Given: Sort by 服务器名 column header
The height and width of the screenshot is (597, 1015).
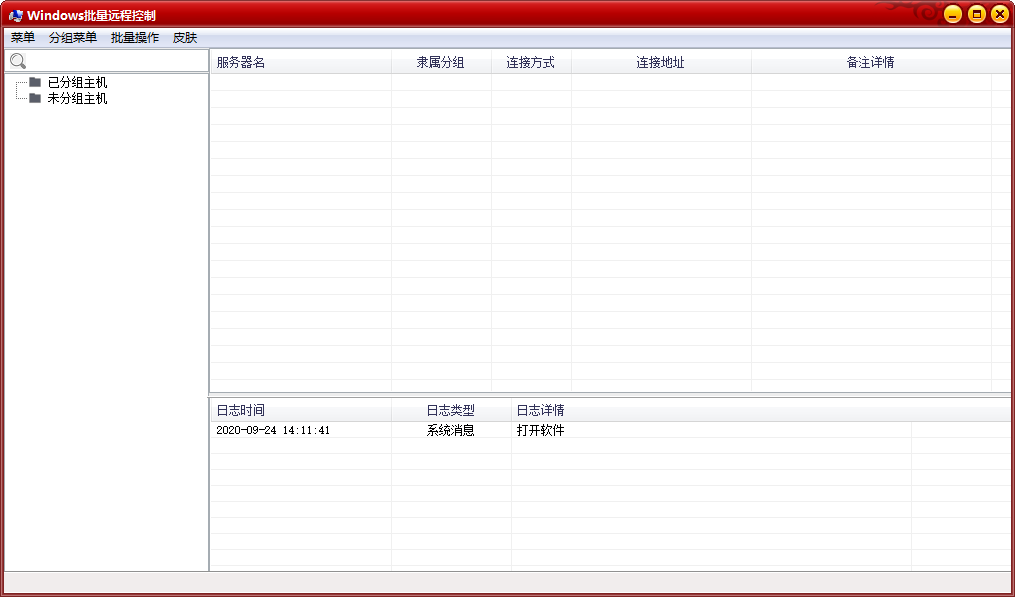Looking at the screenshot, I should click(x=301, y=62).
